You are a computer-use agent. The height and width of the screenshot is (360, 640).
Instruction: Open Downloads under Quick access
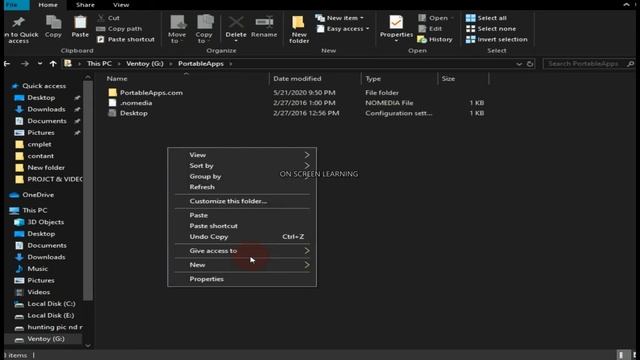[x=46, y=109]
